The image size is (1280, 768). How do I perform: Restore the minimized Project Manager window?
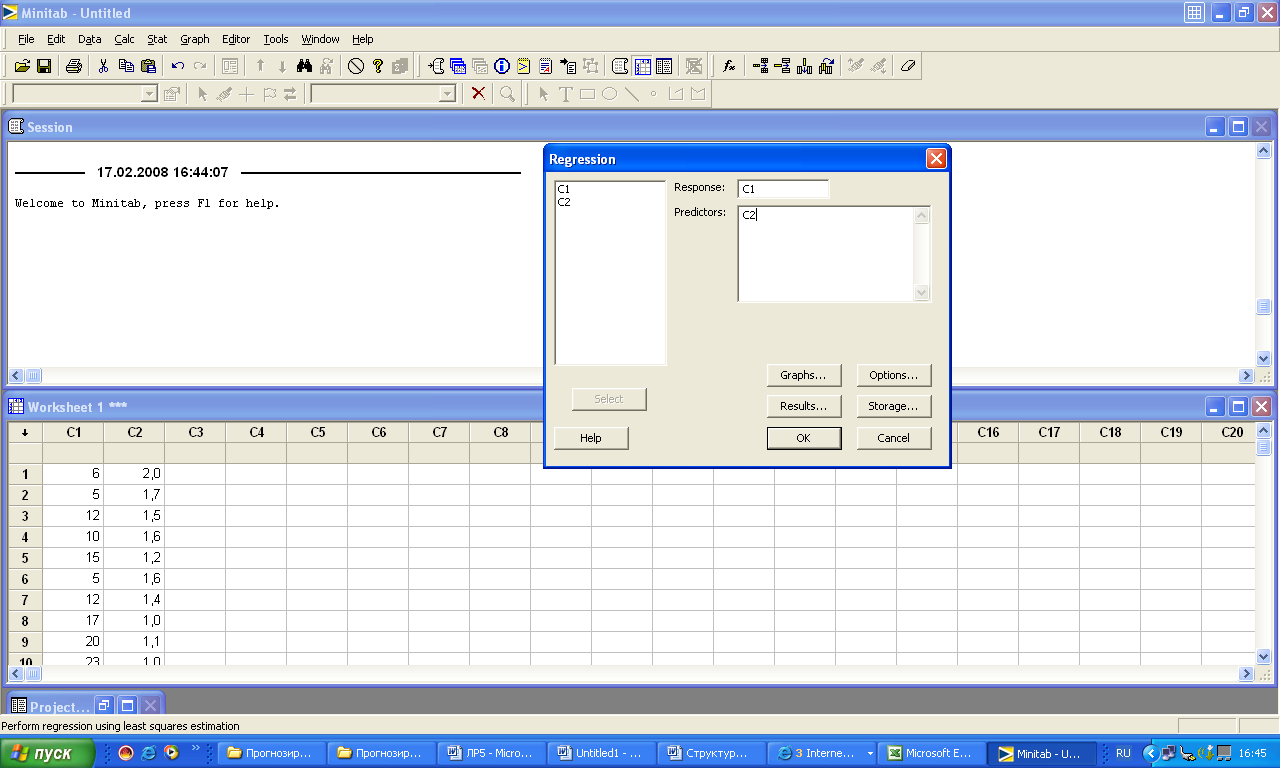tap(105, 705)
